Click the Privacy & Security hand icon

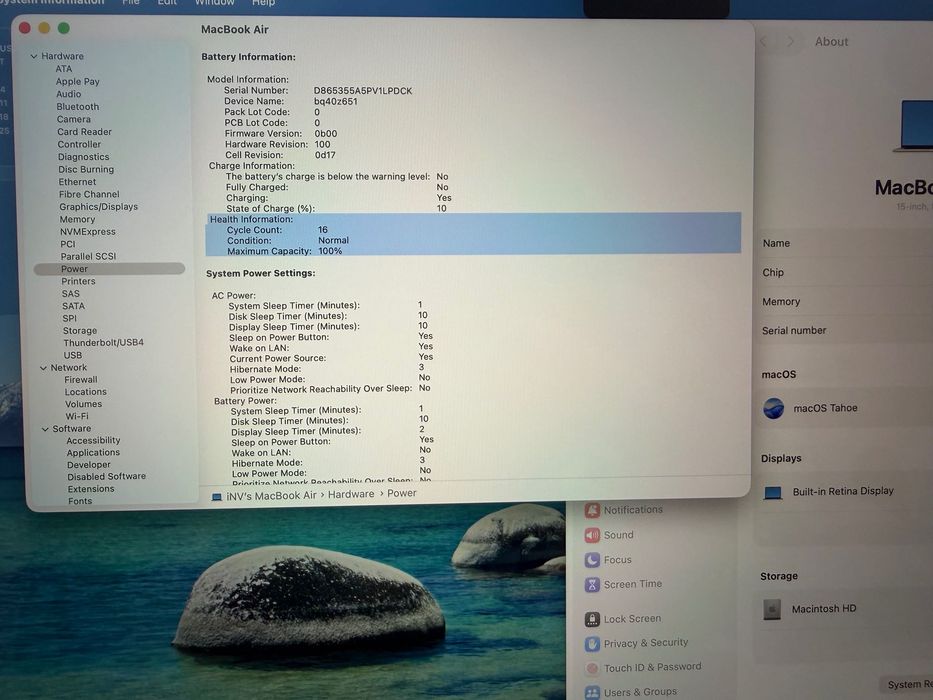[592, 643]
